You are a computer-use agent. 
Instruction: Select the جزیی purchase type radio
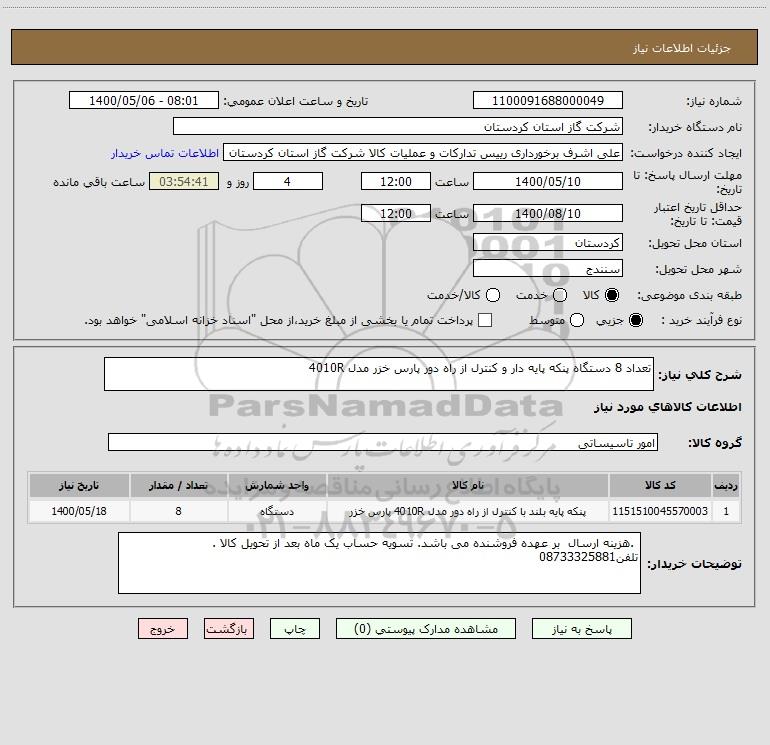pyautogui.click(x=635, y=320)
